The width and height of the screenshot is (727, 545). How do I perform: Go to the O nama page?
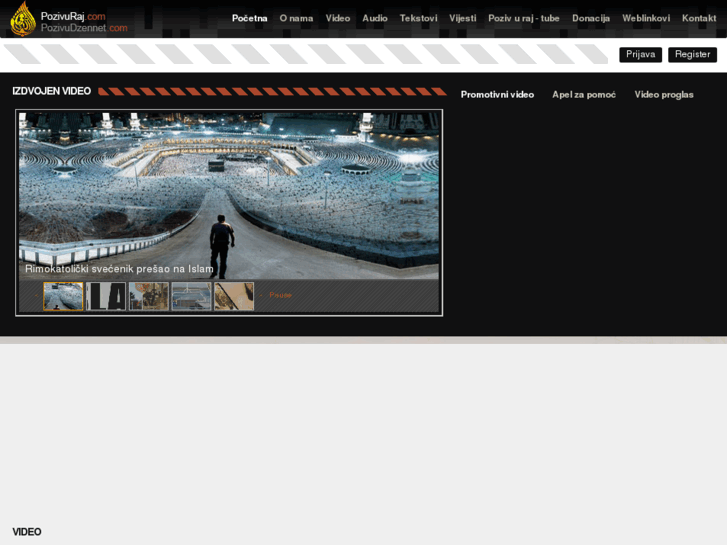[x=296, y=18]
